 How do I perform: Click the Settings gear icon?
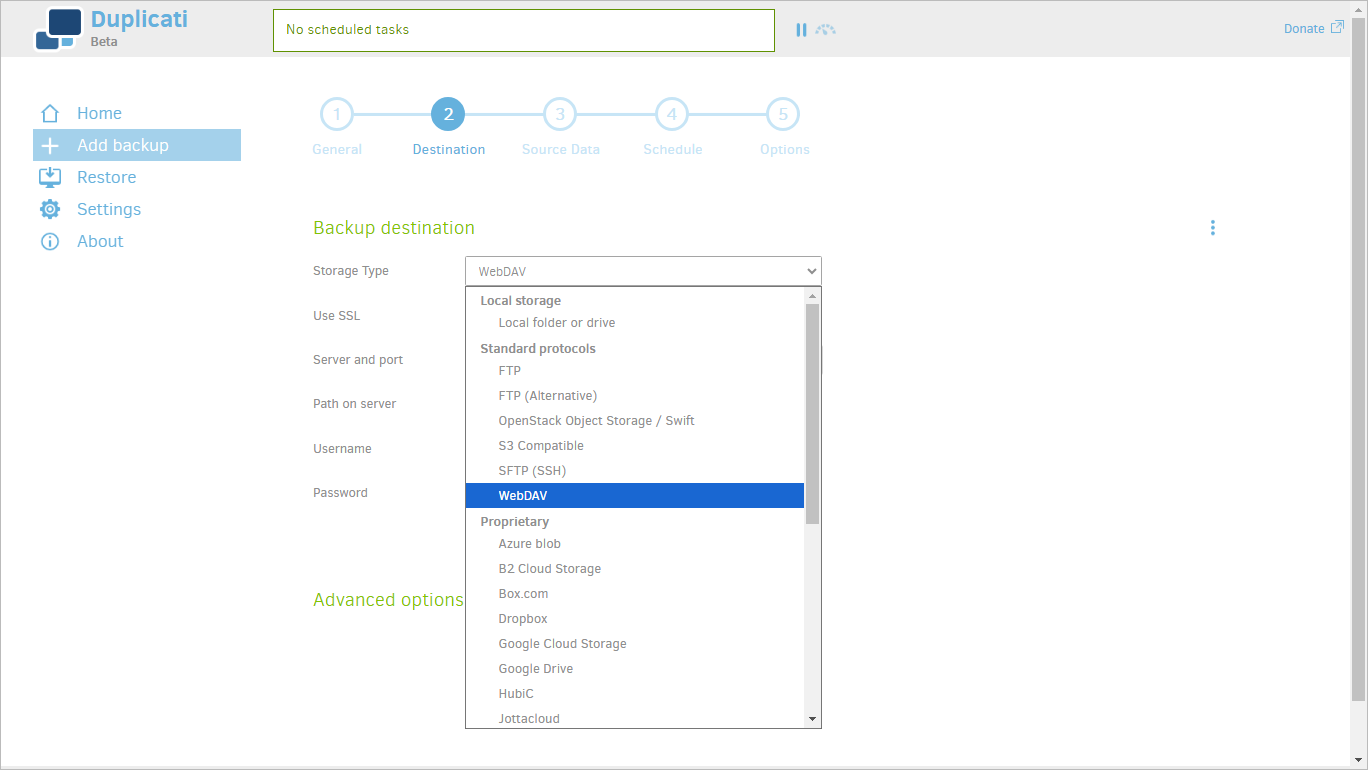pos(50,209)
